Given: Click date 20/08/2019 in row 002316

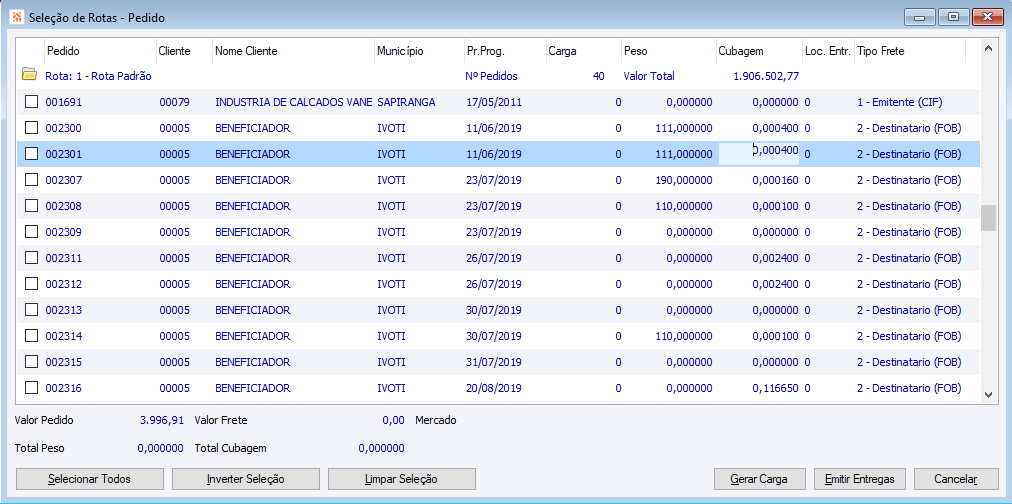Looking at the screenshot, I should [494, 388].
